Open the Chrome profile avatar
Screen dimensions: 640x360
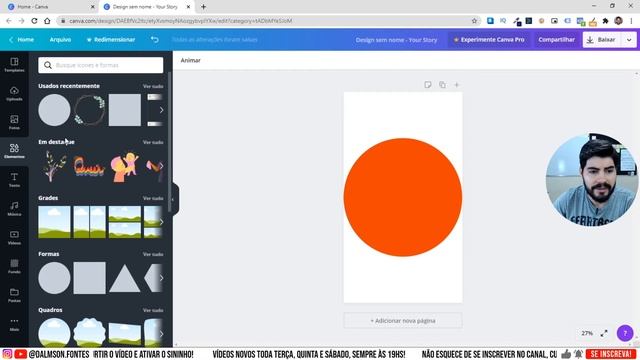pos(618,21)
